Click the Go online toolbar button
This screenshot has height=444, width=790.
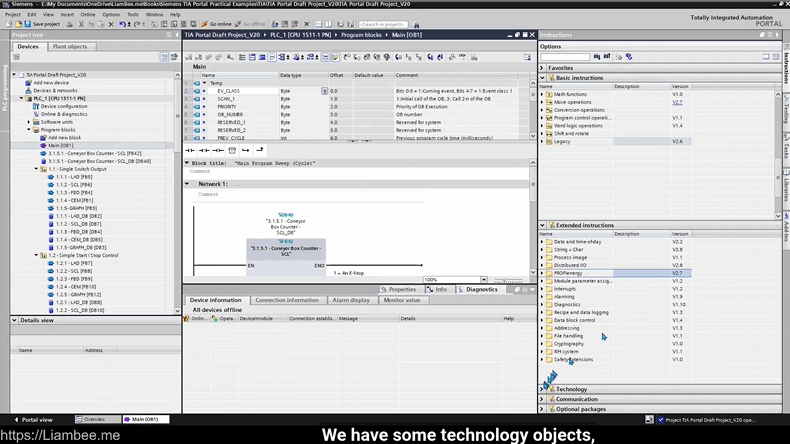click(x=218, y=24)
